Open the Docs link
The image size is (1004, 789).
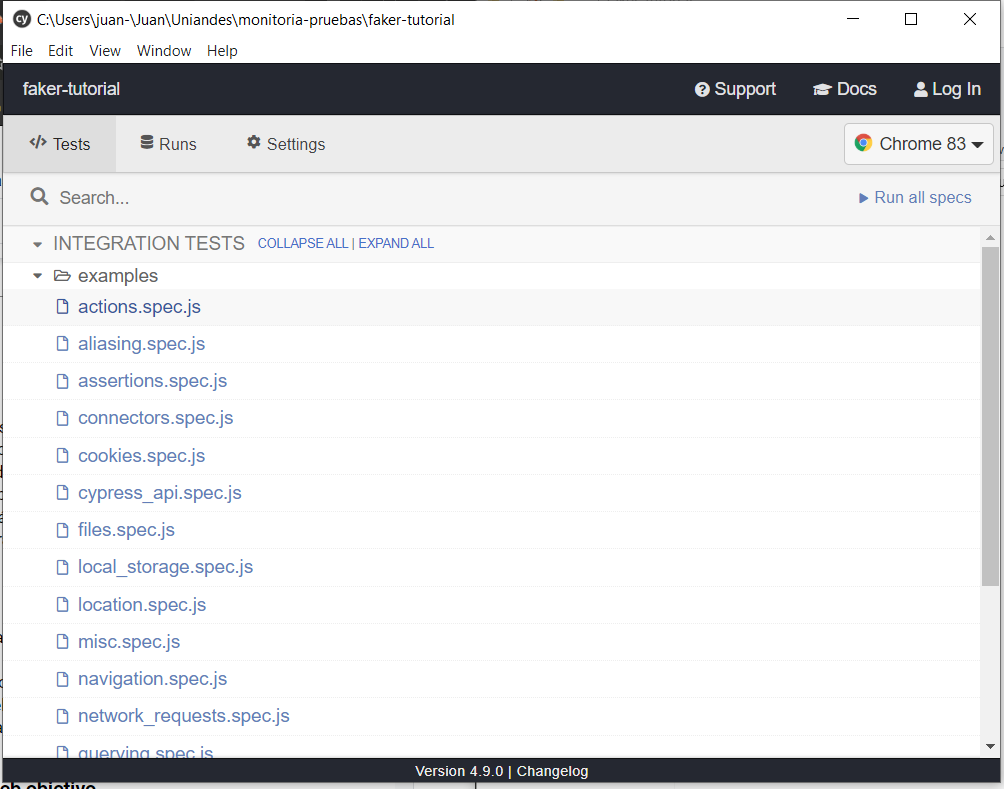pos(845,89)
